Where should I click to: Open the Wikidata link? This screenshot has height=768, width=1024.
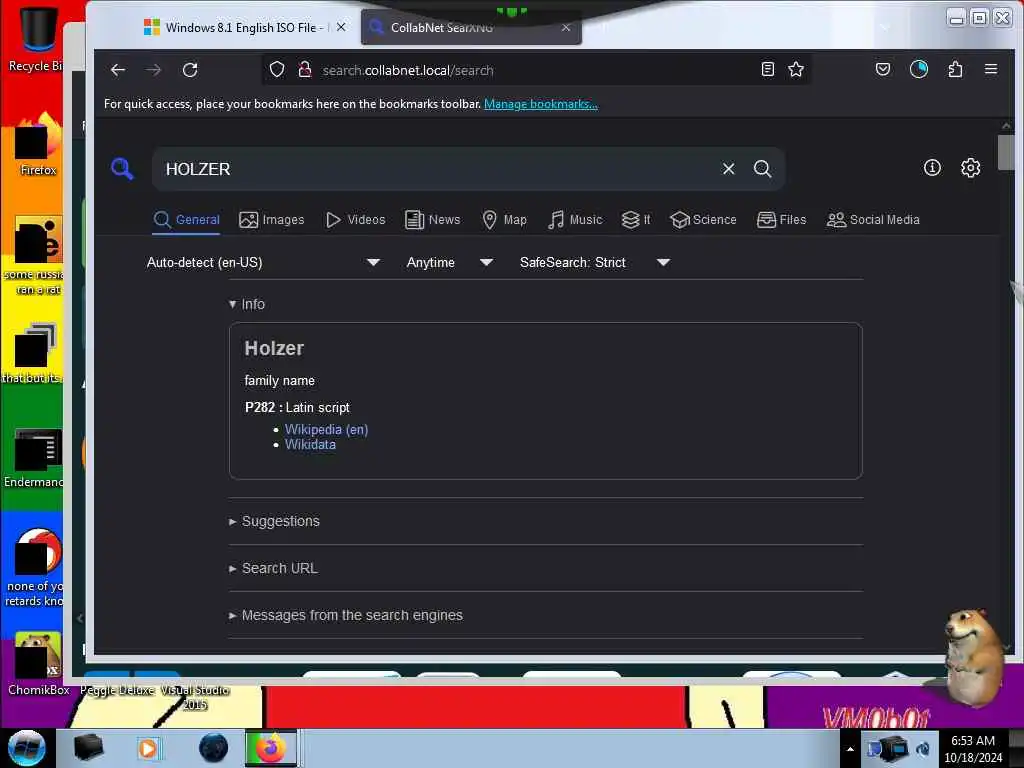coord(310,445)
